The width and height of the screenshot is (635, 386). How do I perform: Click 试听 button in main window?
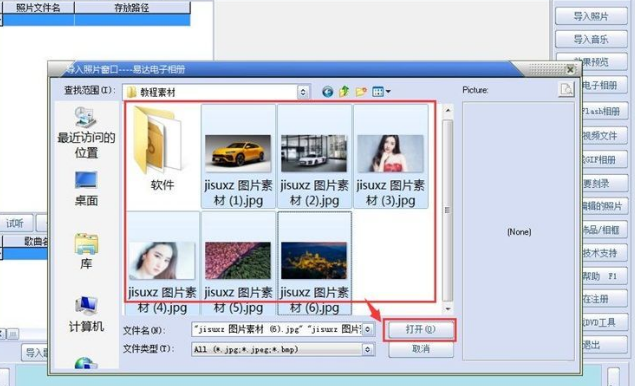pos(16,223)
